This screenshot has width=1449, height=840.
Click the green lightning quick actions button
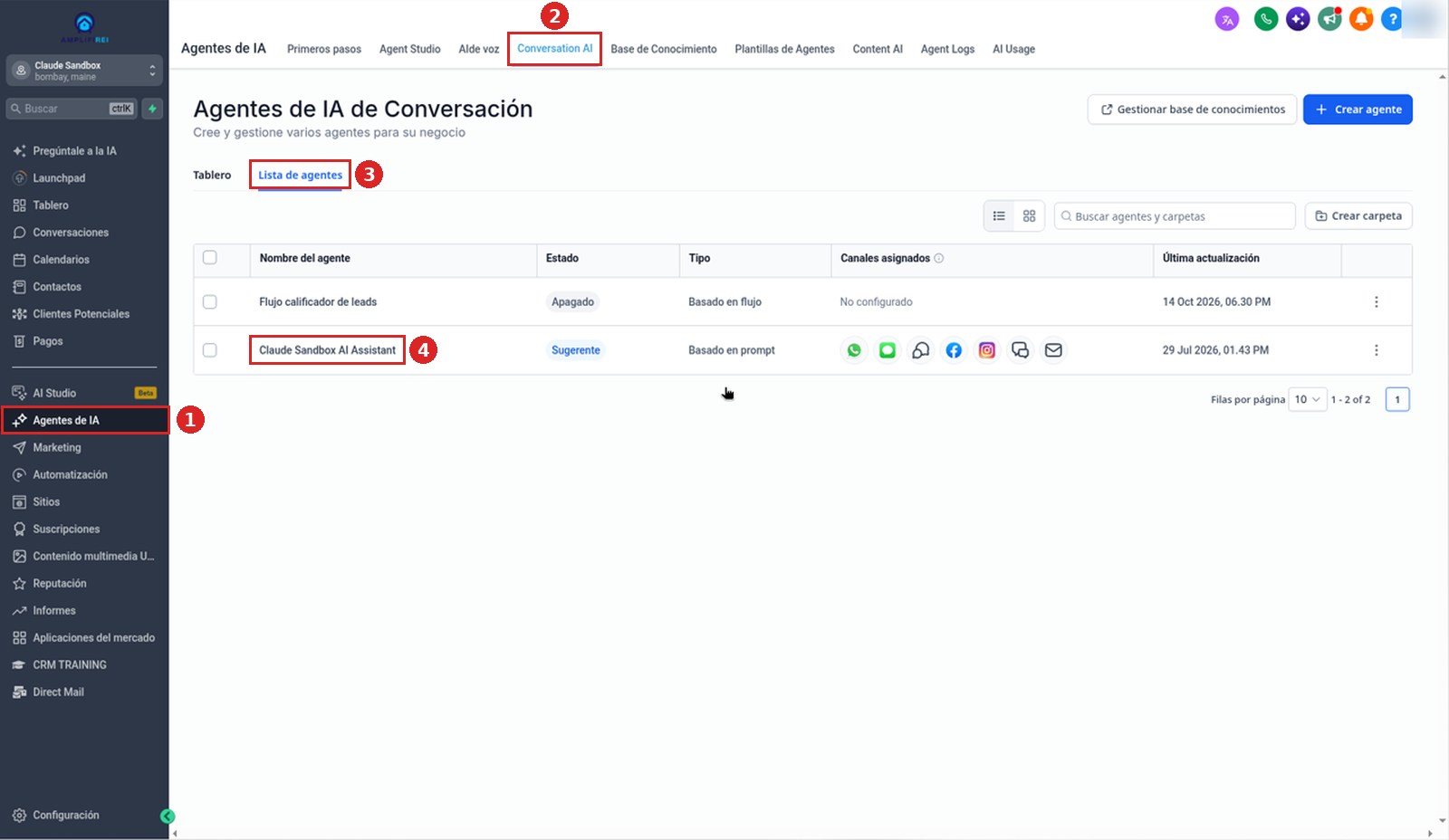pos(152,109)
